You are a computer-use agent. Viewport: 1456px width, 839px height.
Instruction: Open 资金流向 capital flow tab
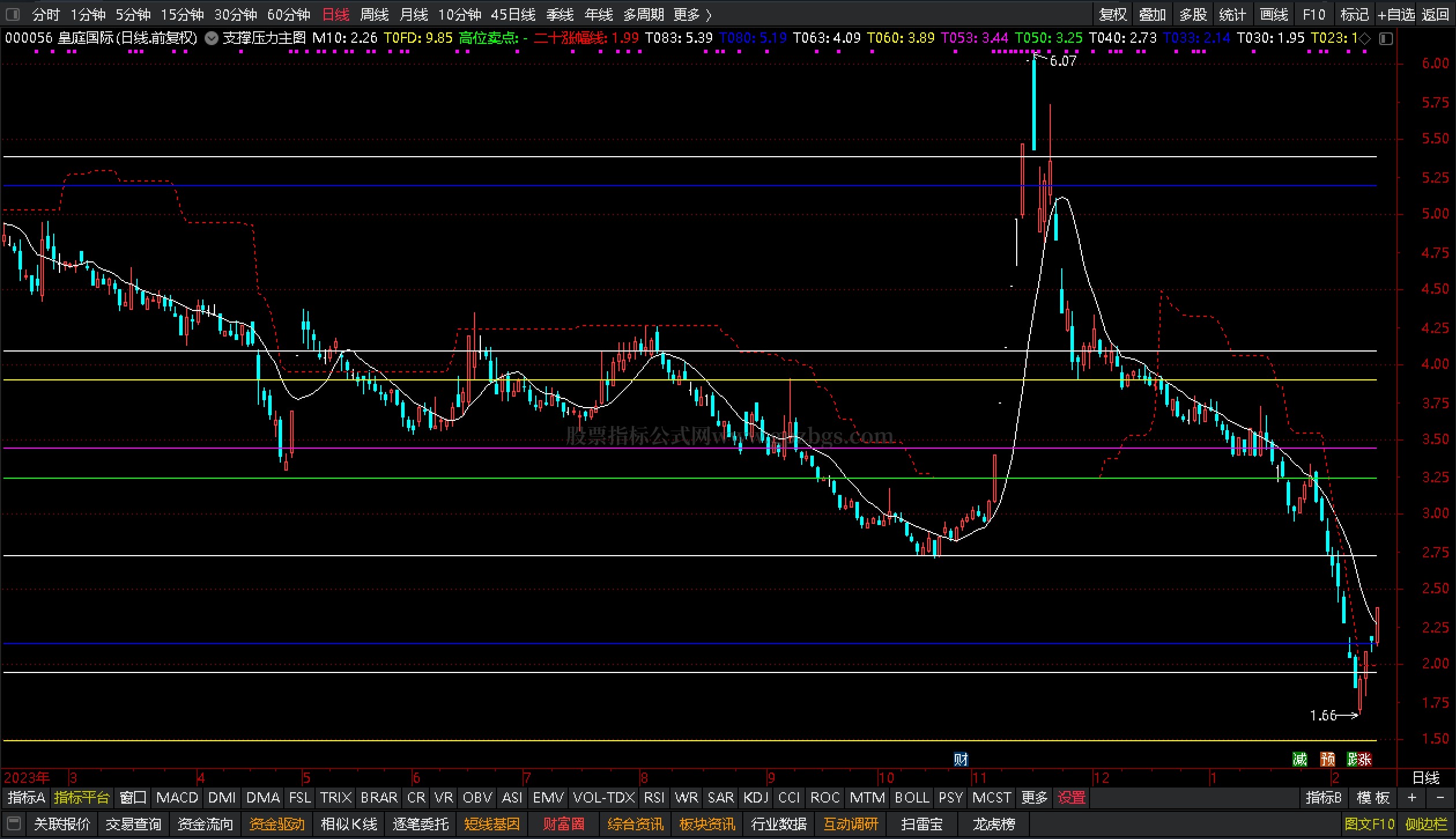pos(205,823)
